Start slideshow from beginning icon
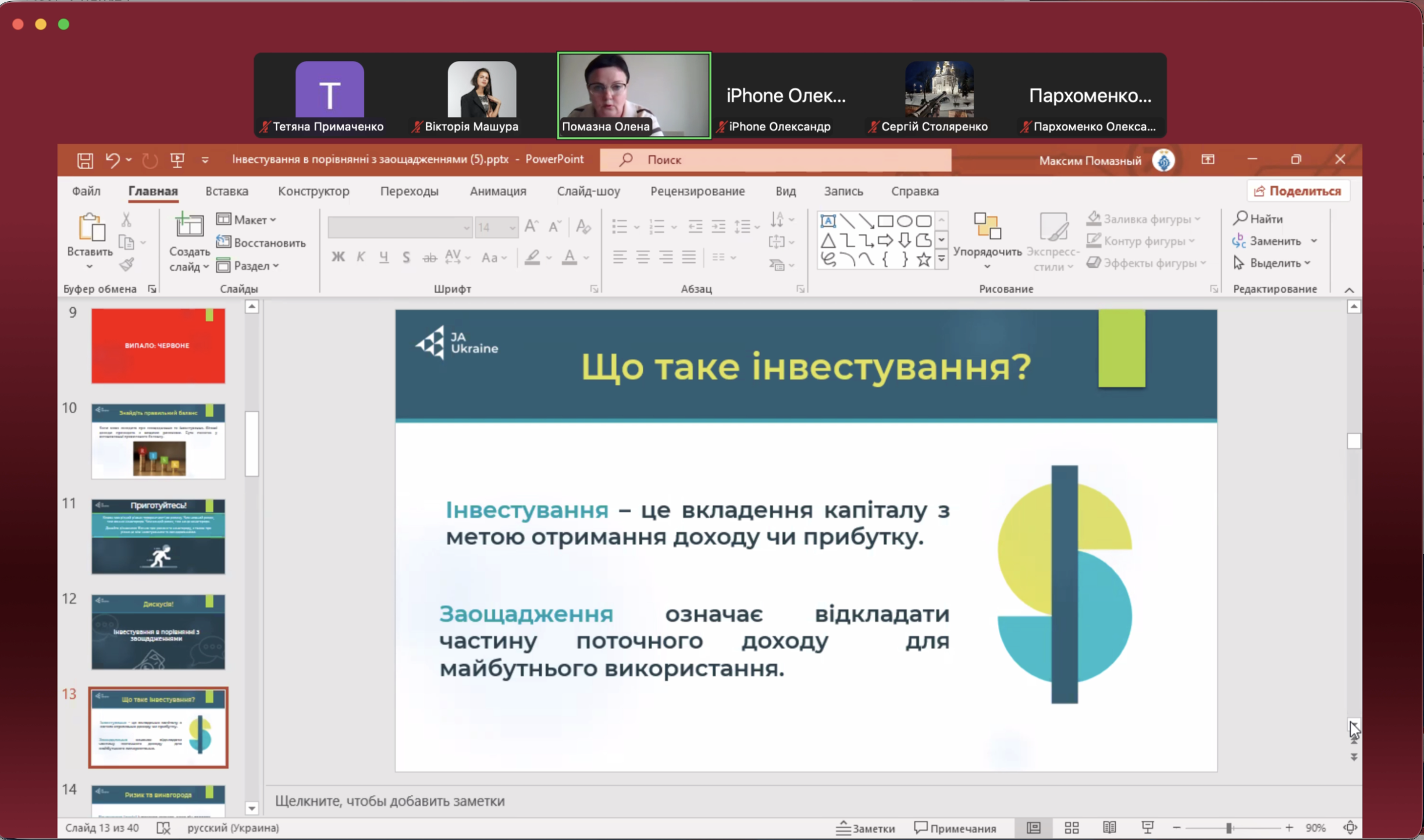Viewport: 1424px width, 840px height. tap(177, 160)
